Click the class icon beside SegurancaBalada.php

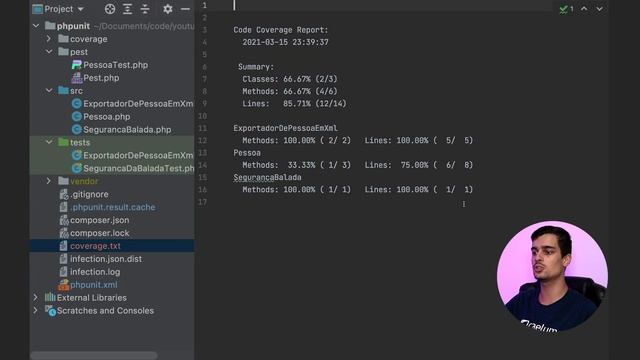(x=76, y=130)
